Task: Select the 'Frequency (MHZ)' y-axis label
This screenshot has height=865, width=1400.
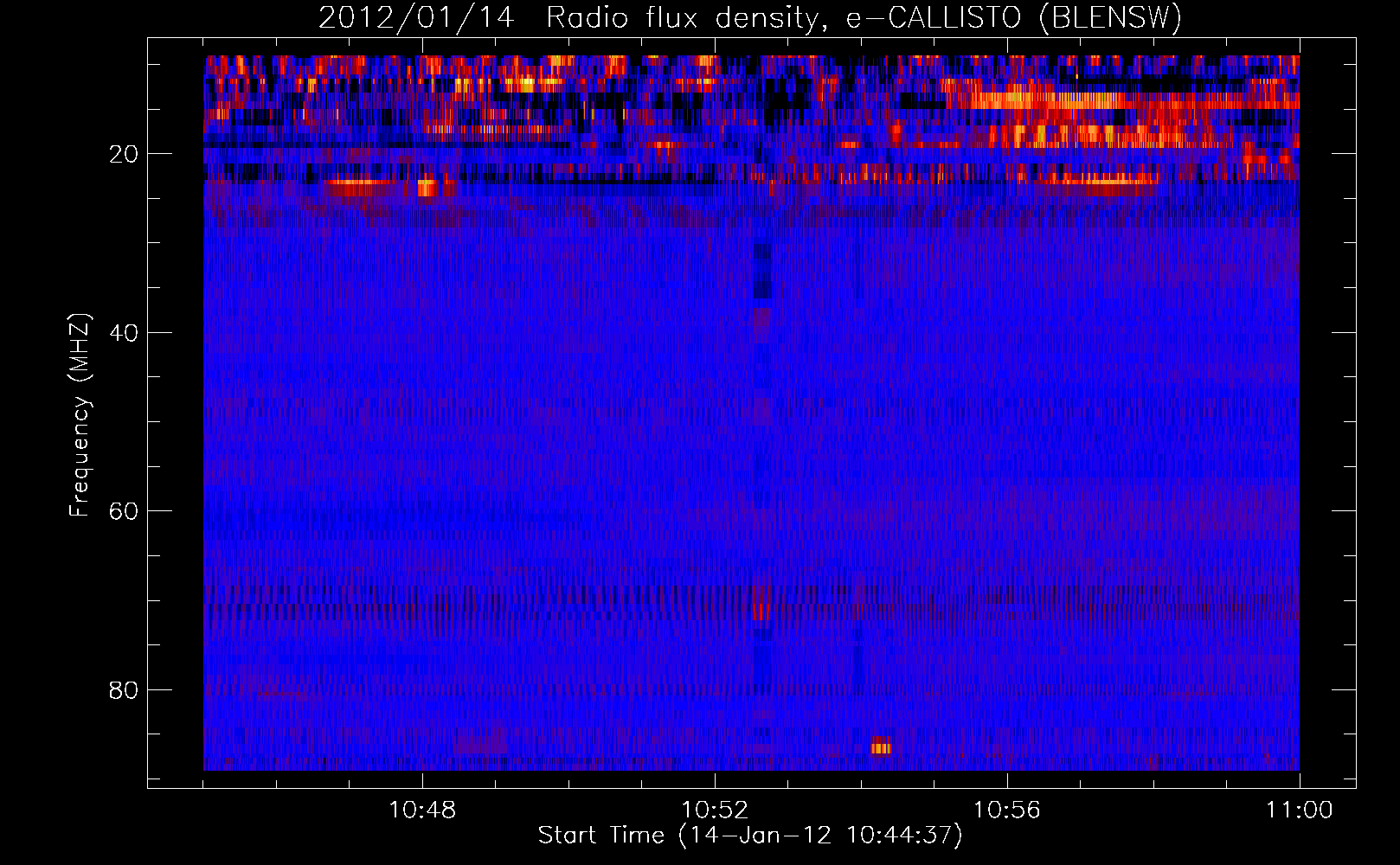Action: click(80, 415)
